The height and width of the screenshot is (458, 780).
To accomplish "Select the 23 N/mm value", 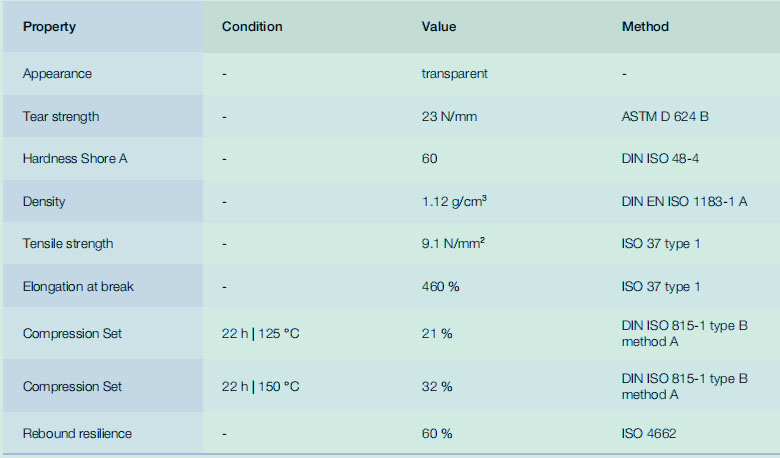I will pyautogui.click(x=449, y=117).
